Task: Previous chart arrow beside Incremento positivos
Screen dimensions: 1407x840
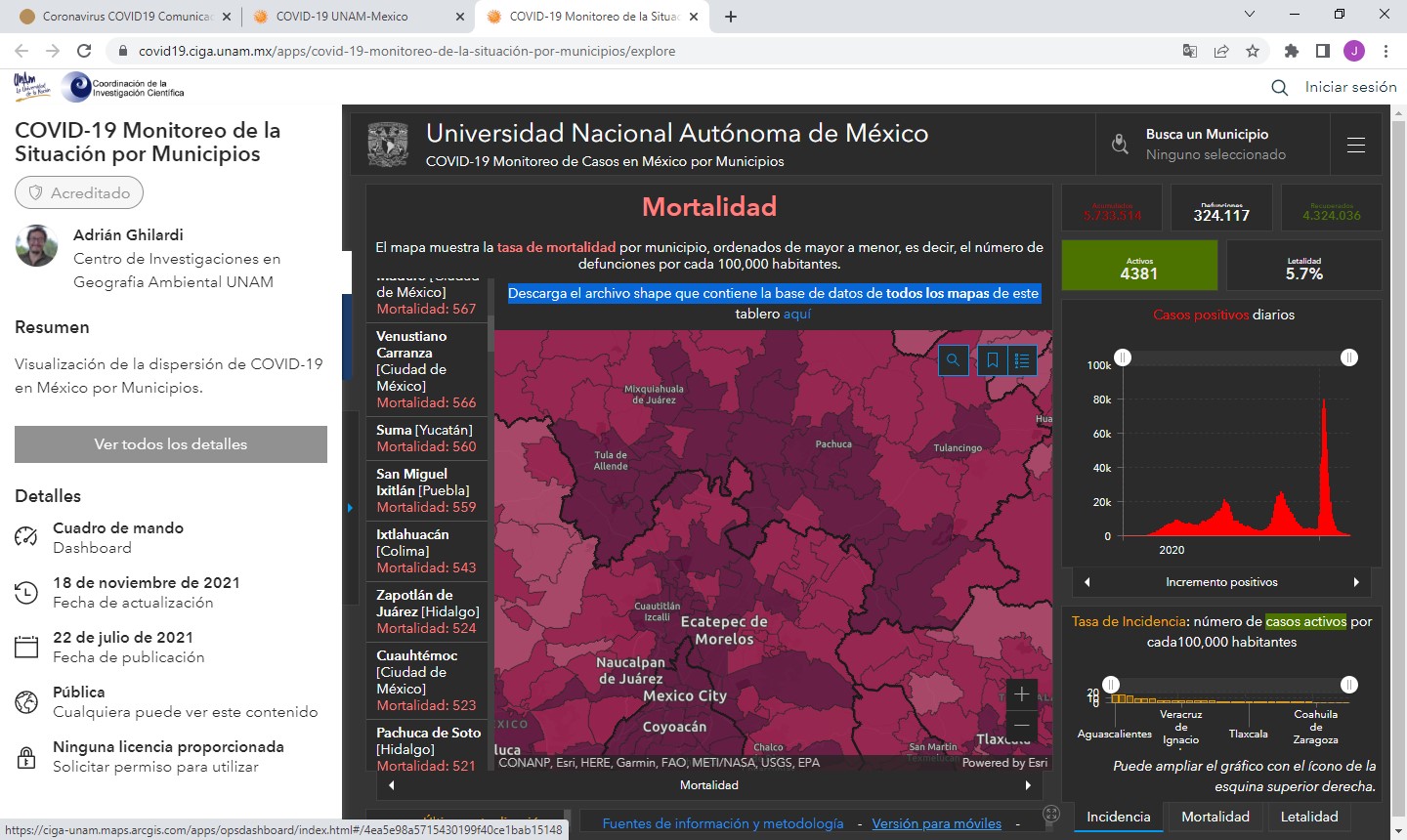Action: (x=1087, y=582)
